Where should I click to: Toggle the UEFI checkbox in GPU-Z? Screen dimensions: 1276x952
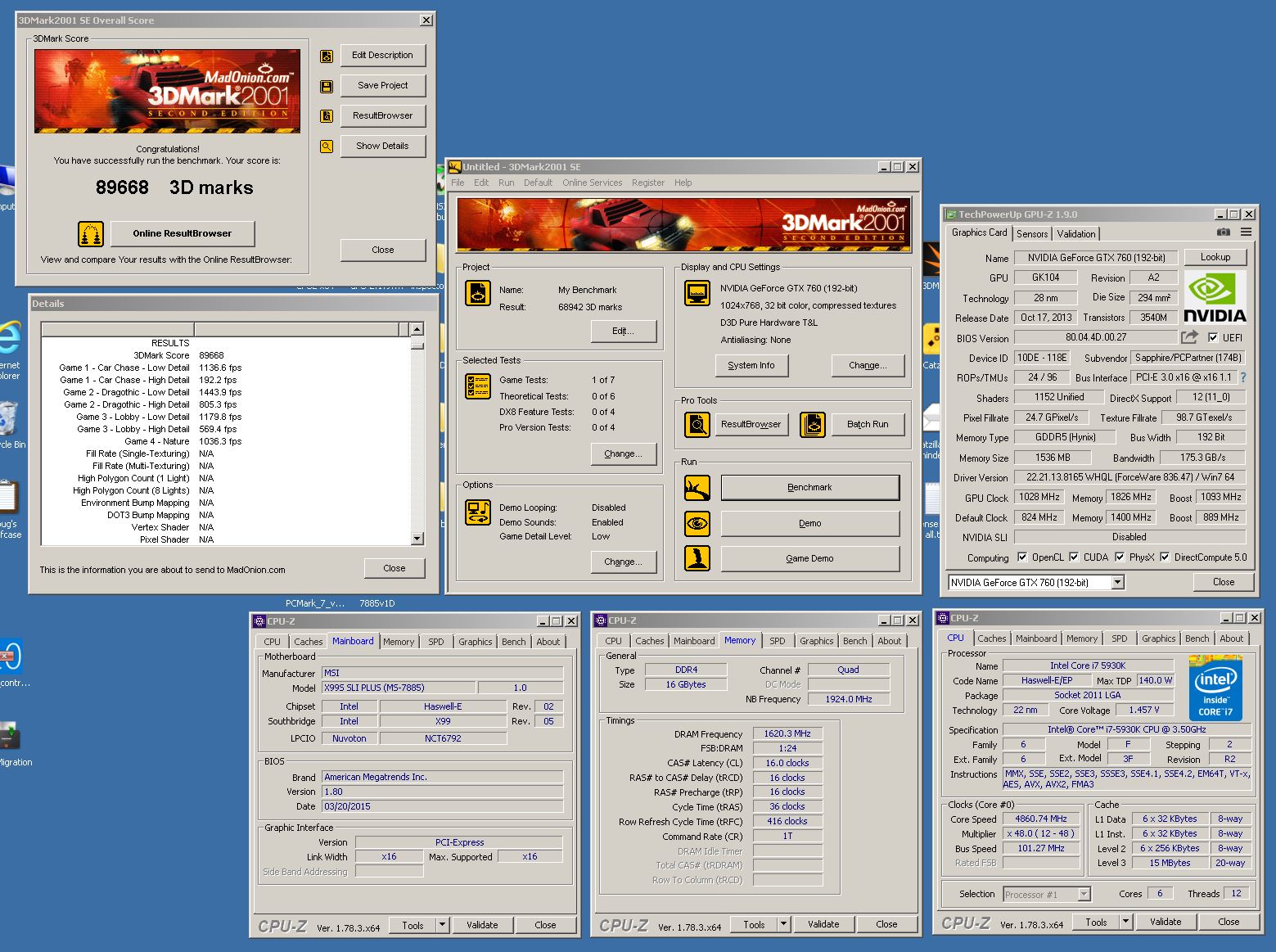pyautogui.click(x=1213, y=337)
